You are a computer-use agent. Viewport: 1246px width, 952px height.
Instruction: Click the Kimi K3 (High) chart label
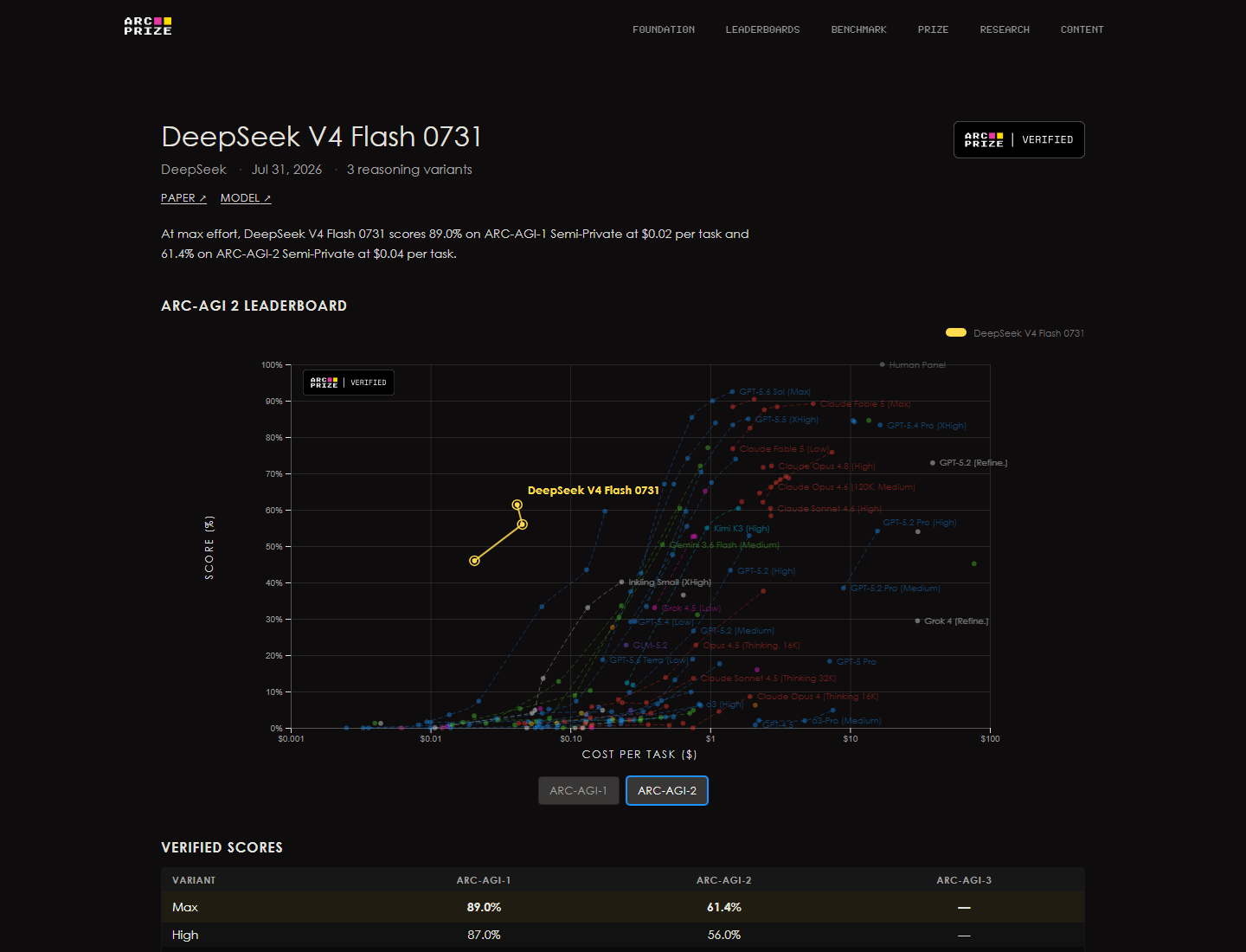pyautogui.click(x=742, y=529)
